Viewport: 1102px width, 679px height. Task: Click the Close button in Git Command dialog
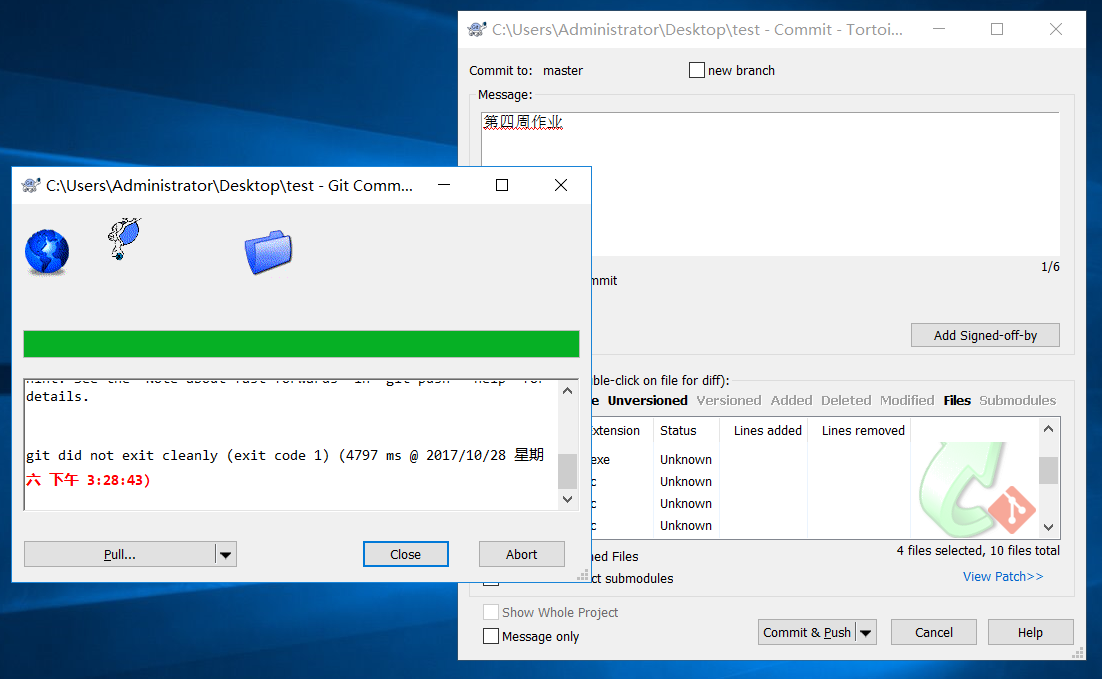click(406, 555)
